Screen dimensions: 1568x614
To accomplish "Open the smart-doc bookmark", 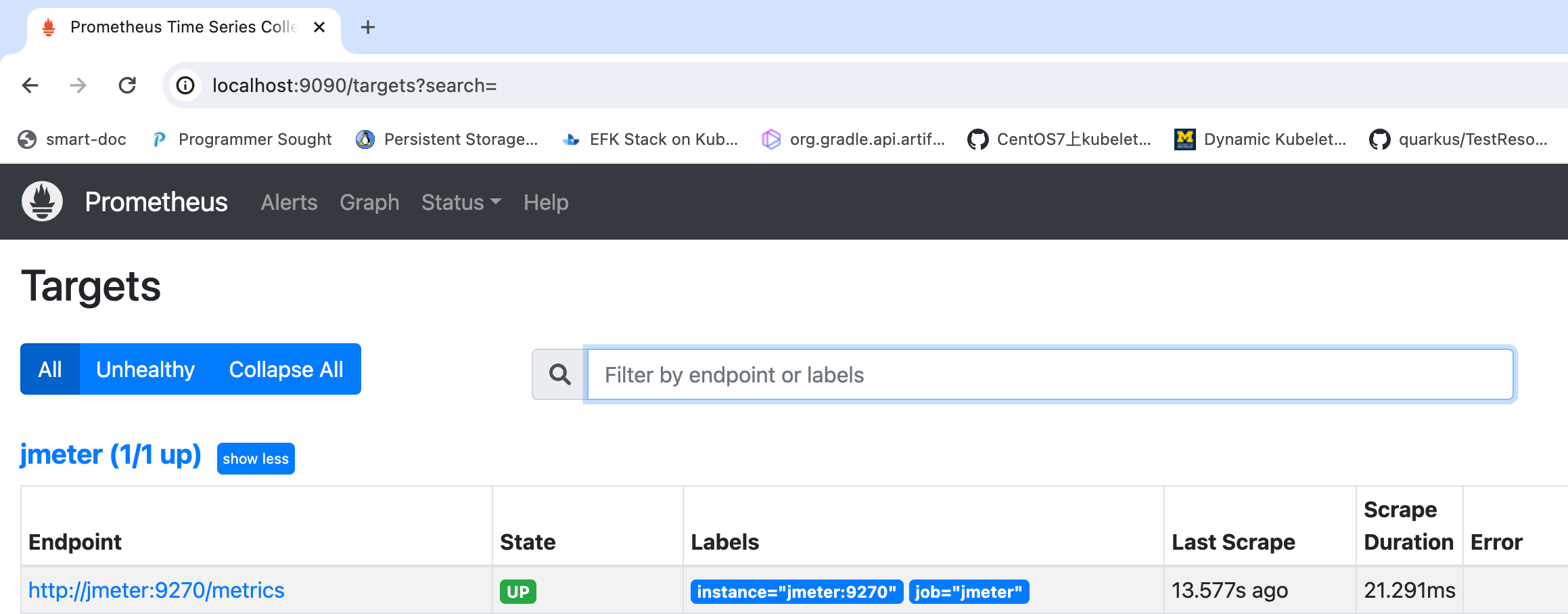I will (x=72, y=139).
